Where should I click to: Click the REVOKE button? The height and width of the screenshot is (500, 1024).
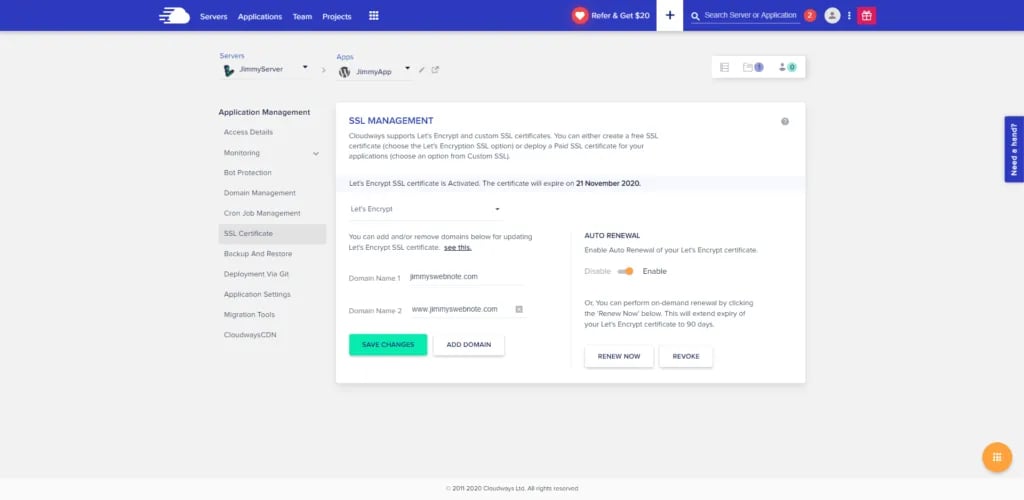(686, 356)
